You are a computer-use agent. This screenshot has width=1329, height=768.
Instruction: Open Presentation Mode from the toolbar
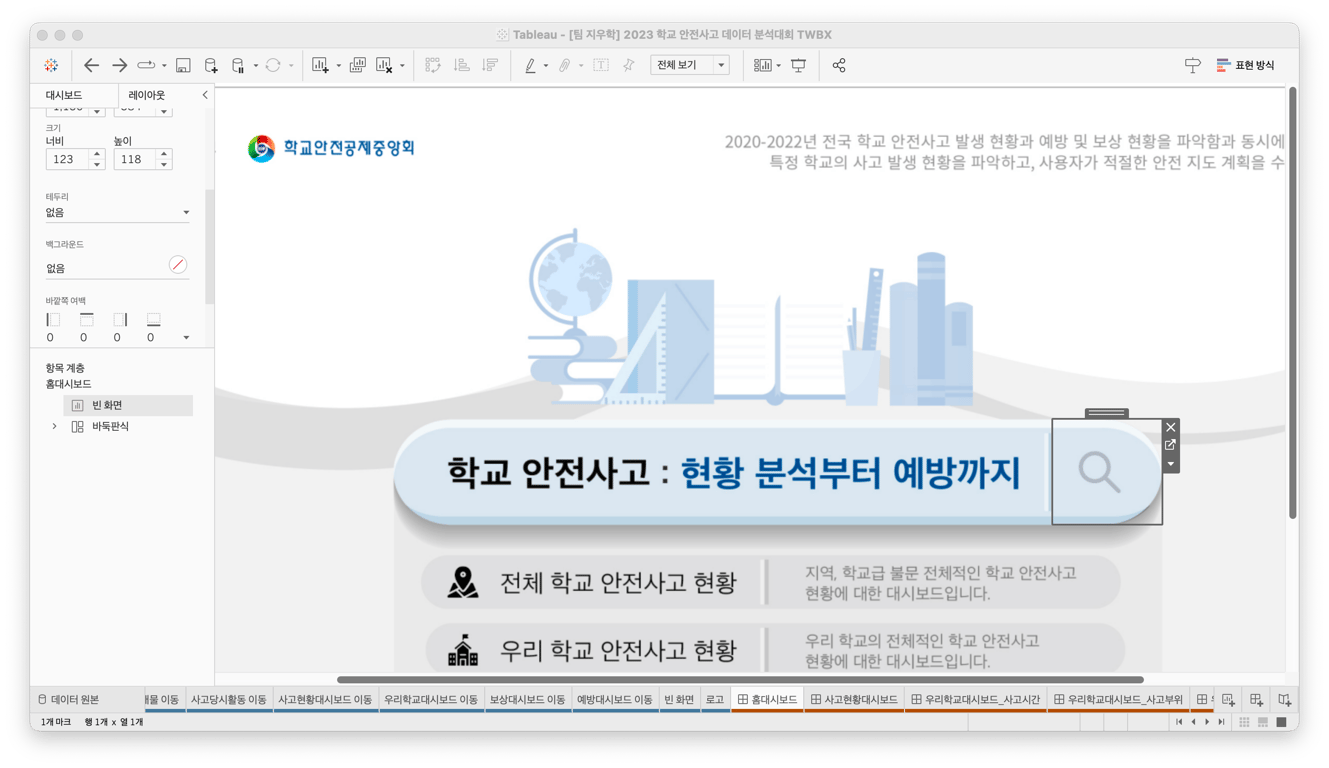[x=799, y=65]
